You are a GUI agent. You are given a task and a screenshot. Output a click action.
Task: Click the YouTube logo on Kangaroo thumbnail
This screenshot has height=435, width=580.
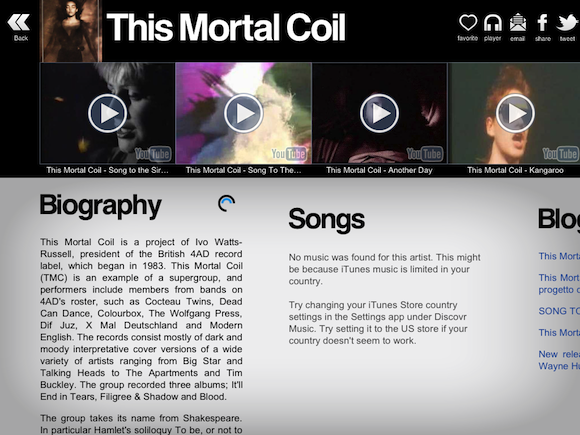[560, 154]
